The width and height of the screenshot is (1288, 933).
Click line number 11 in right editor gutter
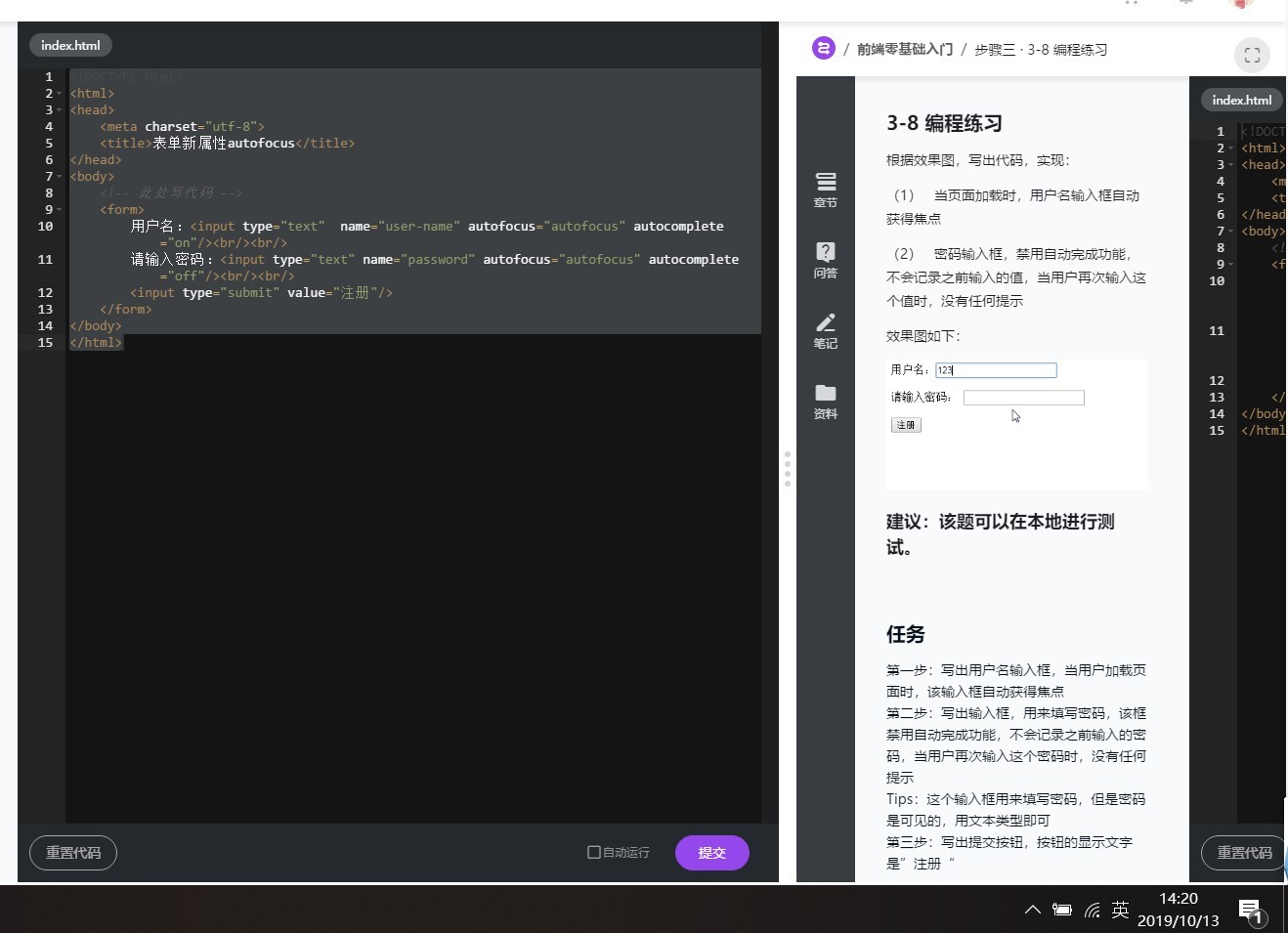1217,331
